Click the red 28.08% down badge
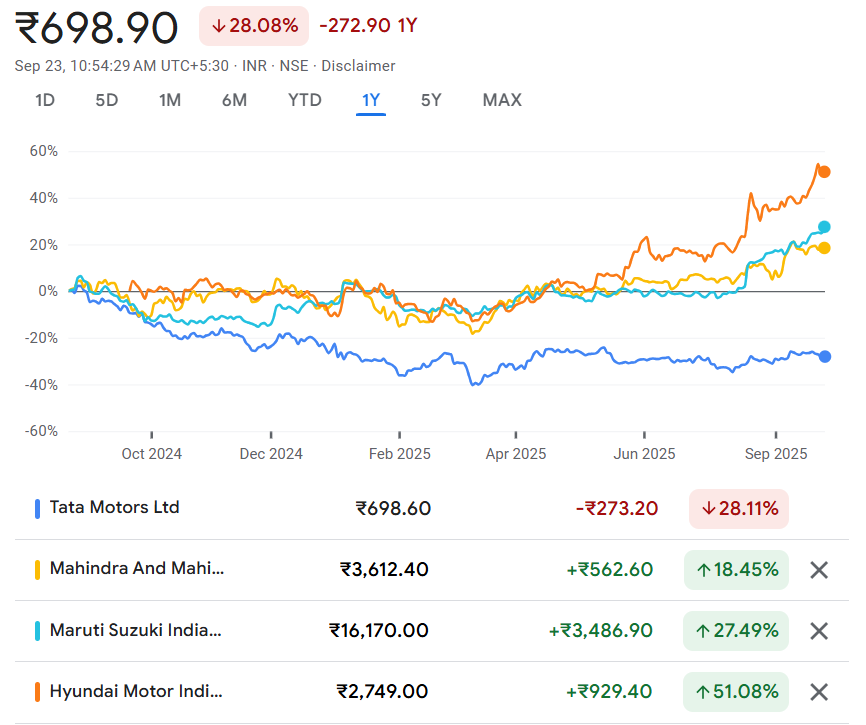The width and height of the screenshot is (866, 725). (254, 26)
